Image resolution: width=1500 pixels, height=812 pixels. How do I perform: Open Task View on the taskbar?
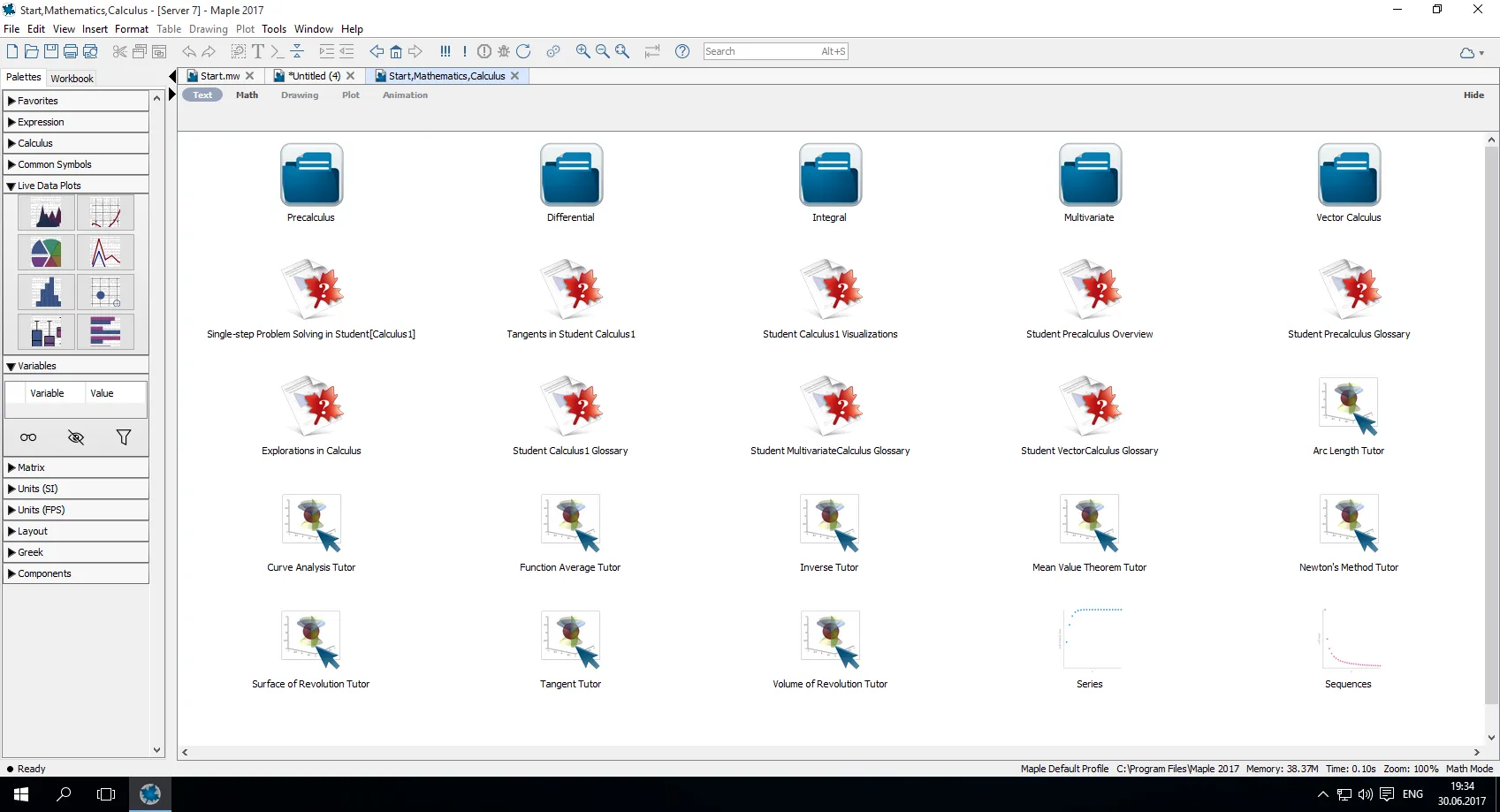pos(106,794)
